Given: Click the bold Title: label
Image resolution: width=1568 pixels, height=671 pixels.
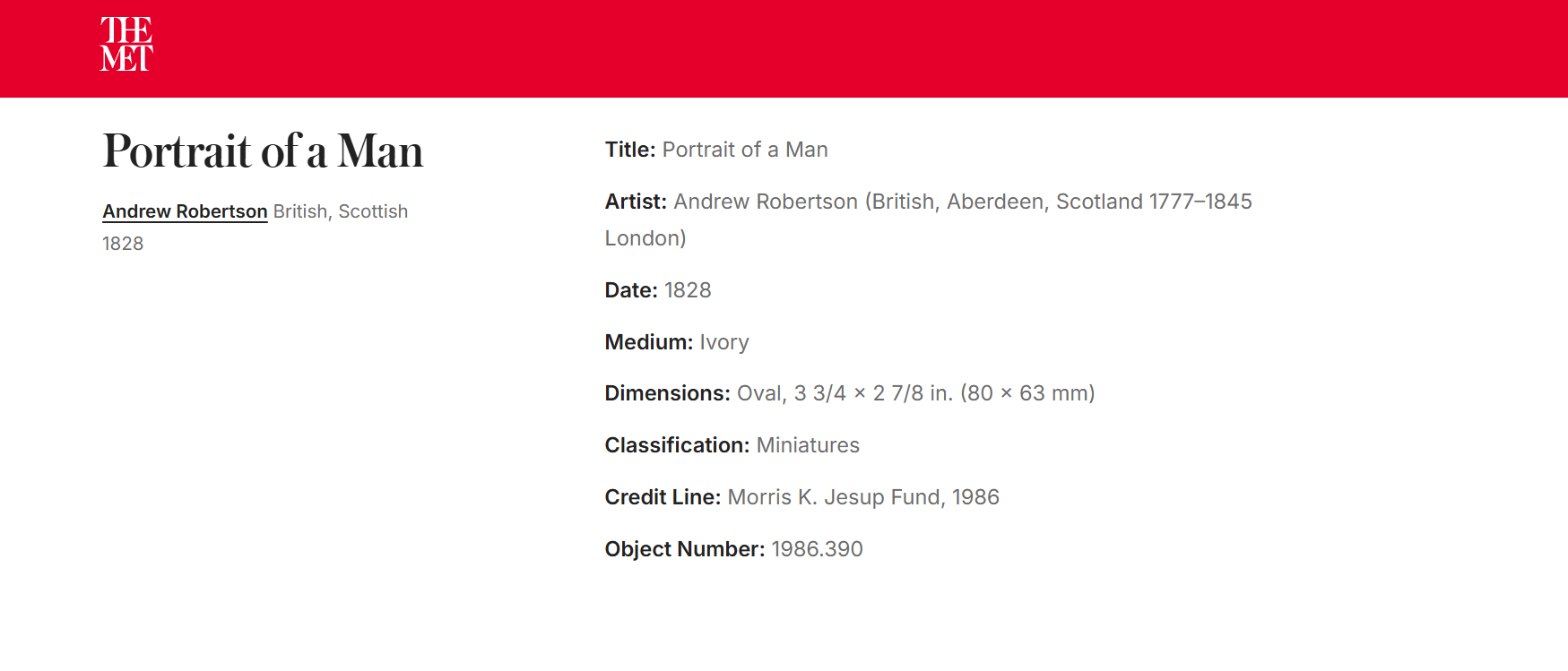Looking at the screenshot, I should point(630,150).
